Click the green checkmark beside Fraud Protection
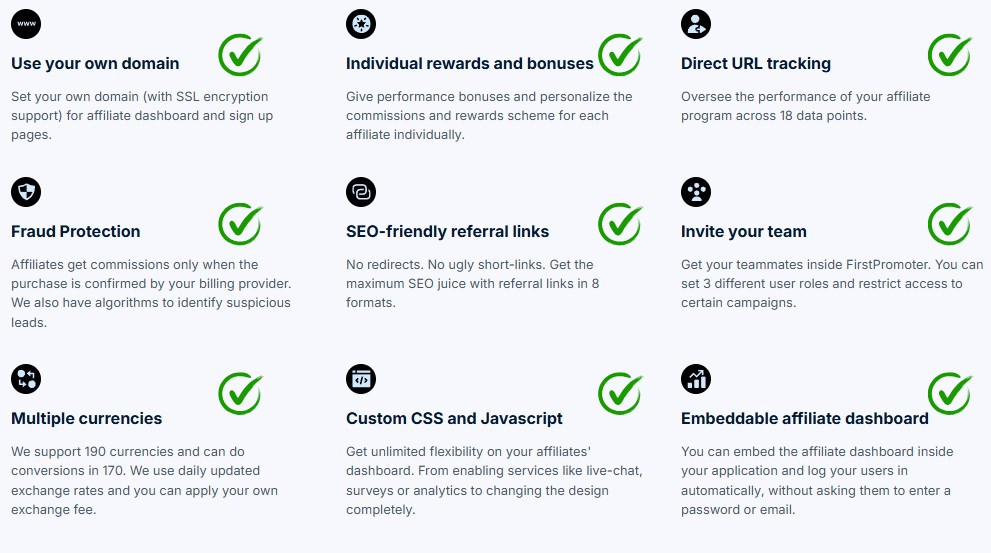 coord(240,224)
